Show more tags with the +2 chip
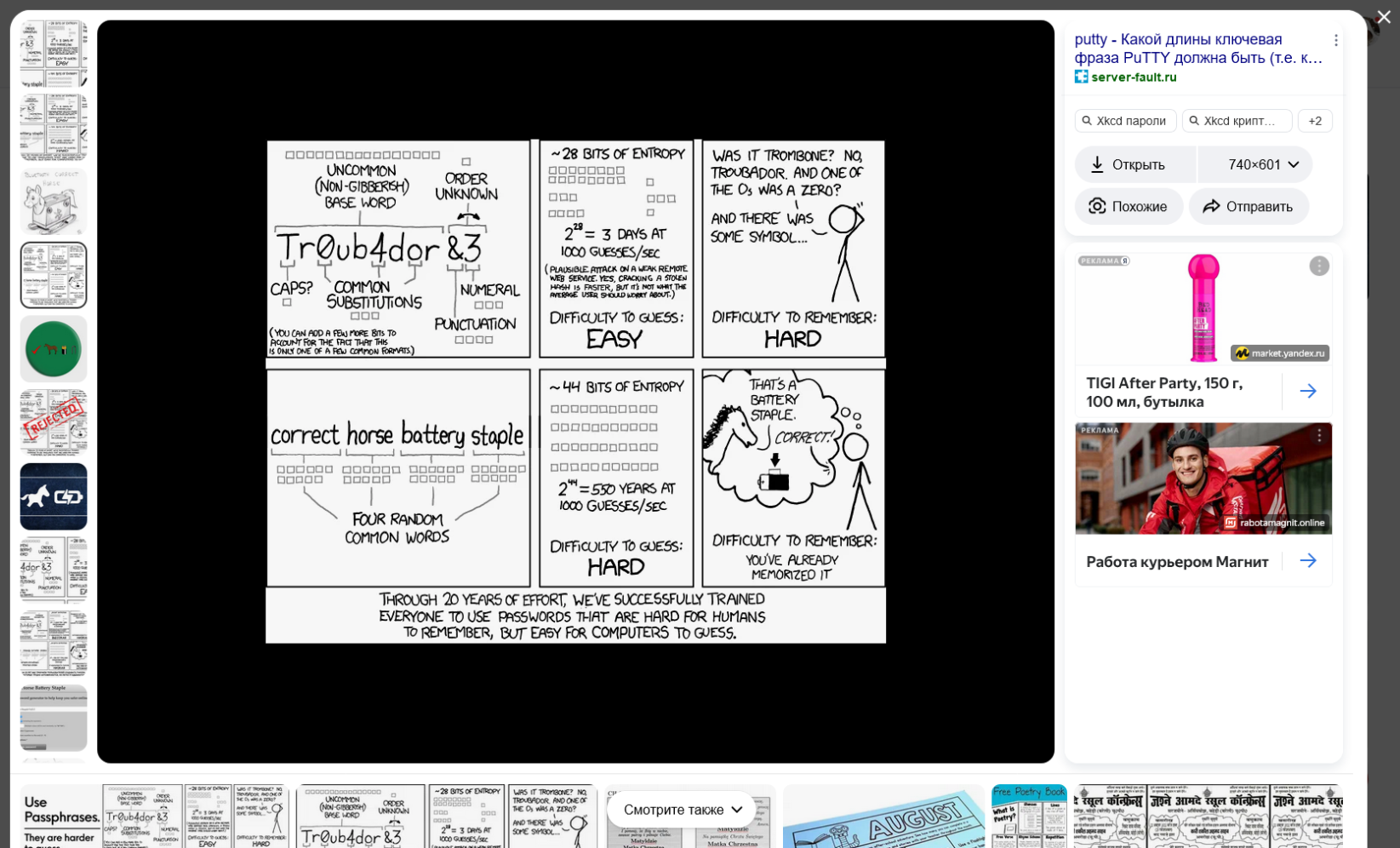Image resolution: width=1400 pixels, height=848 pixels. [1315, 121]
